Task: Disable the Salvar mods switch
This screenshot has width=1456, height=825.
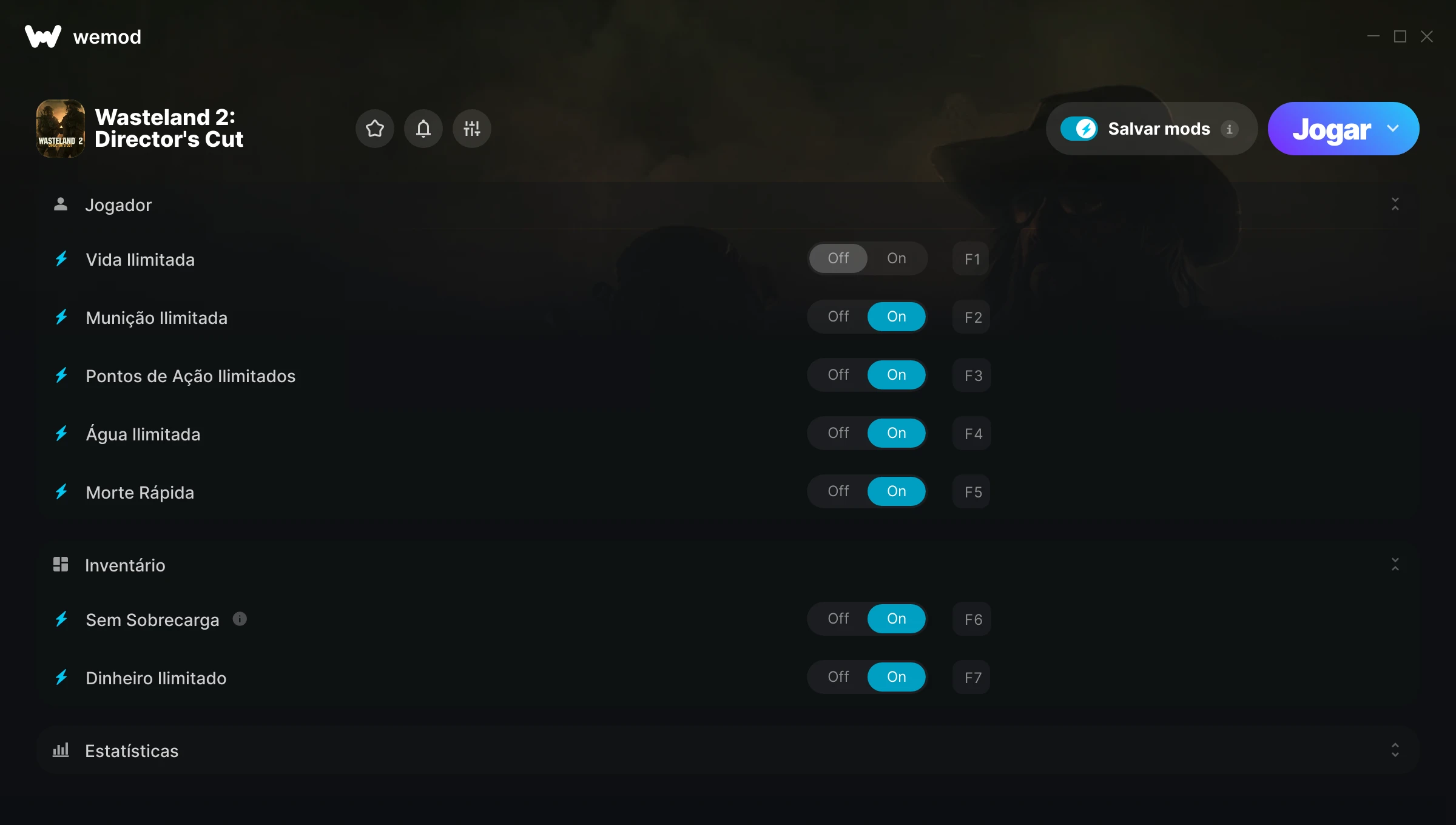Action: click(1079, 129)
